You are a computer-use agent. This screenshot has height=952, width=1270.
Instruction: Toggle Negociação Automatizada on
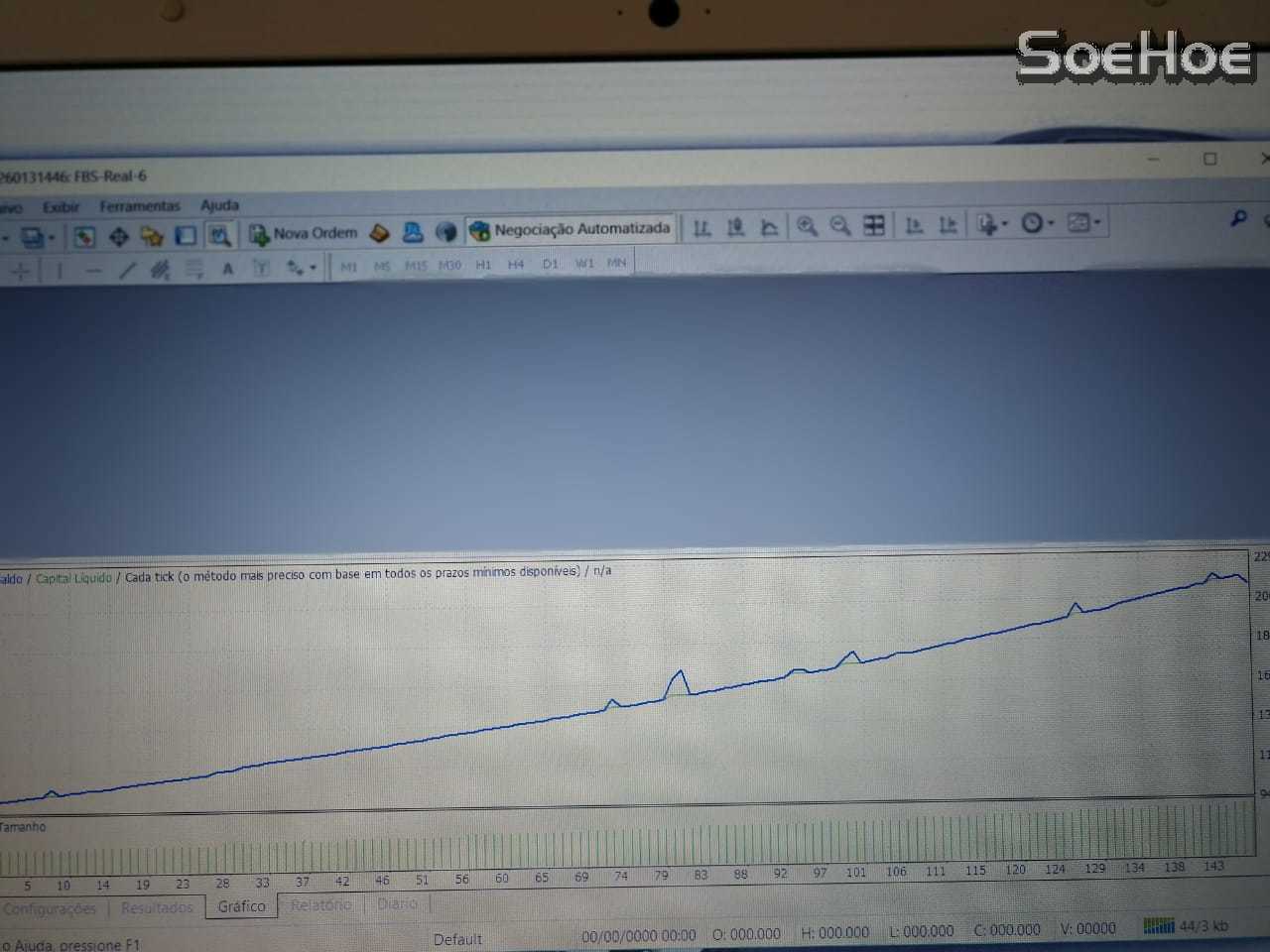click(x=571, y=228)
